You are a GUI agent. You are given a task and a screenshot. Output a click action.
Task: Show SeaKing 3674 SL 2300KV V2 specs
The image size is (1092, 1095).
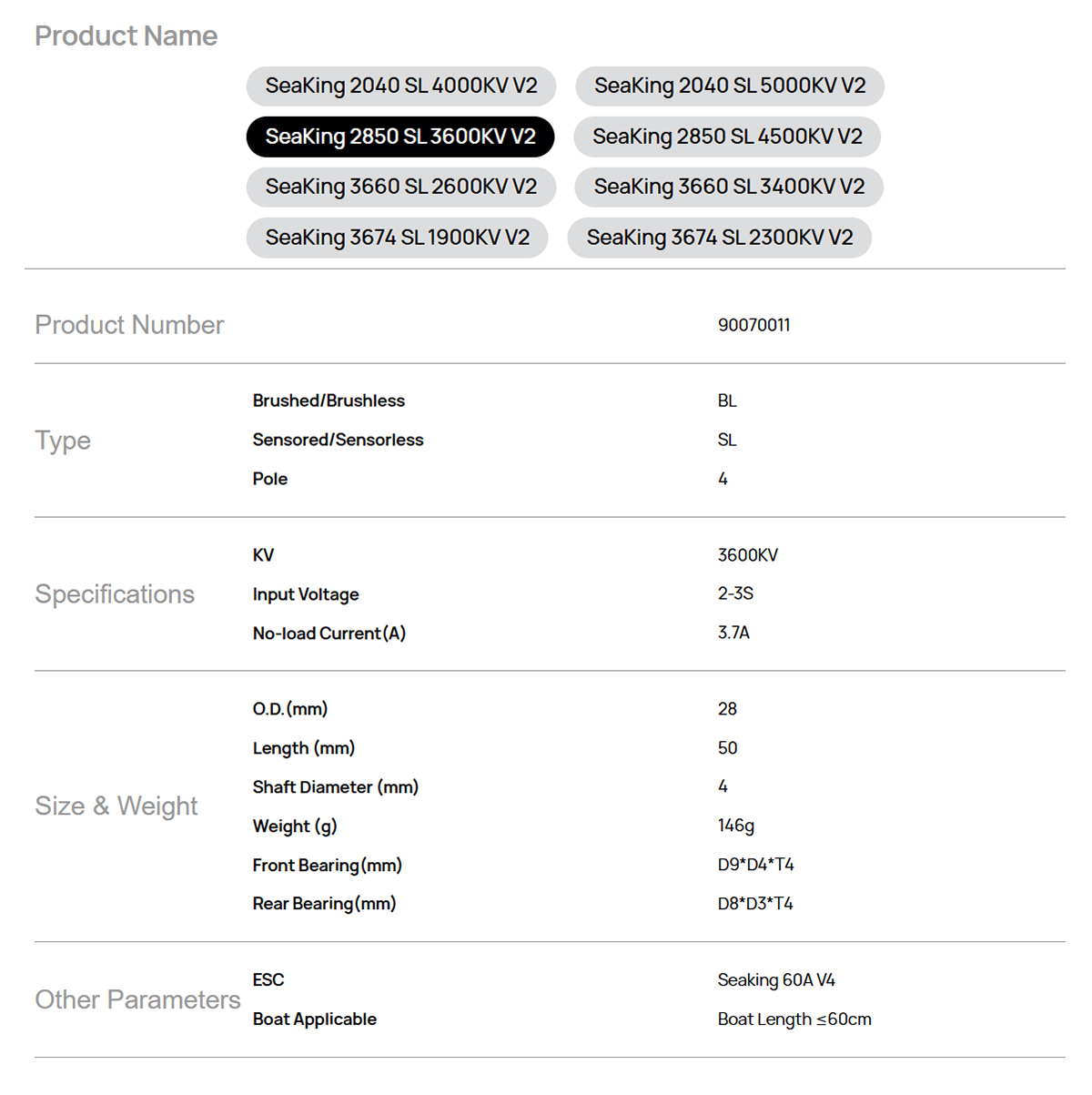click(719, 238)
